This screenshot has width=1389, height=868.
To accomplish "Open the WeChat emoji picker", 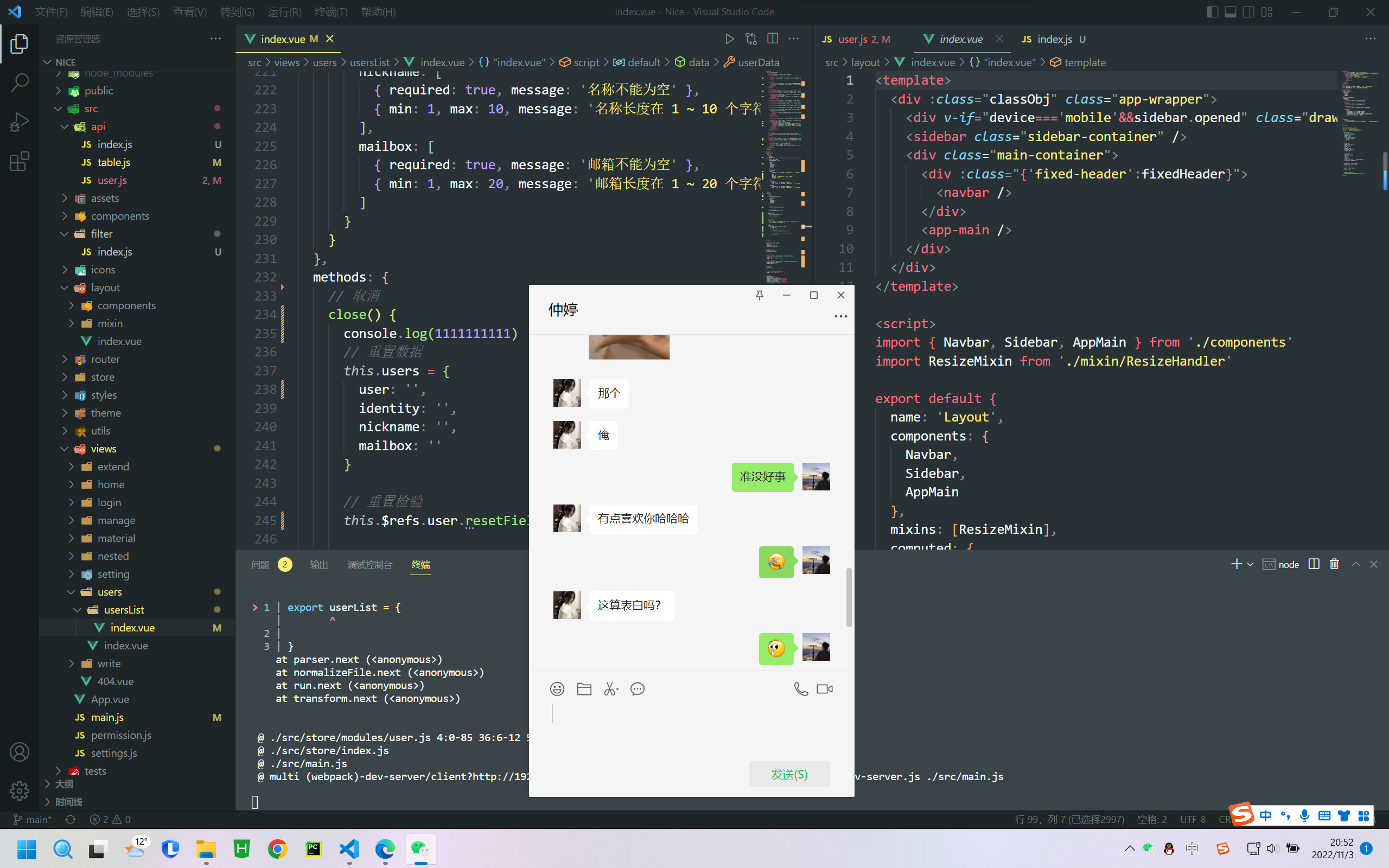I will pos(557,689).
